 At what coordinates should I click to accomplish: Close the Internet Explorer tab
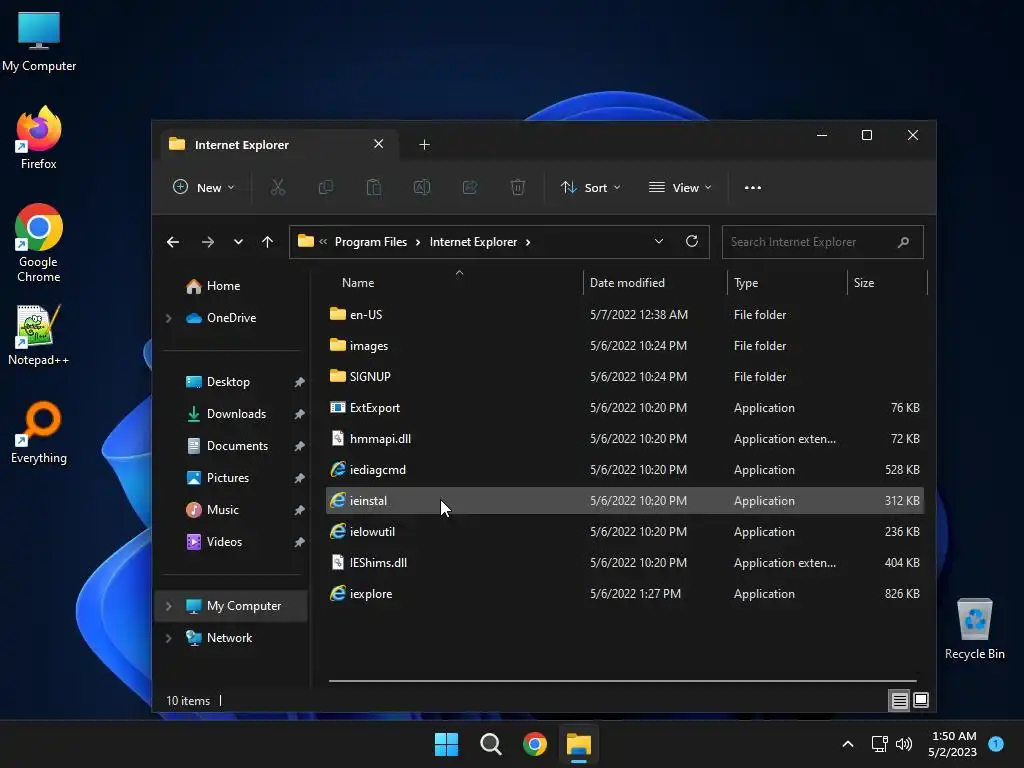pyautogui.click(x=379, y=144)
